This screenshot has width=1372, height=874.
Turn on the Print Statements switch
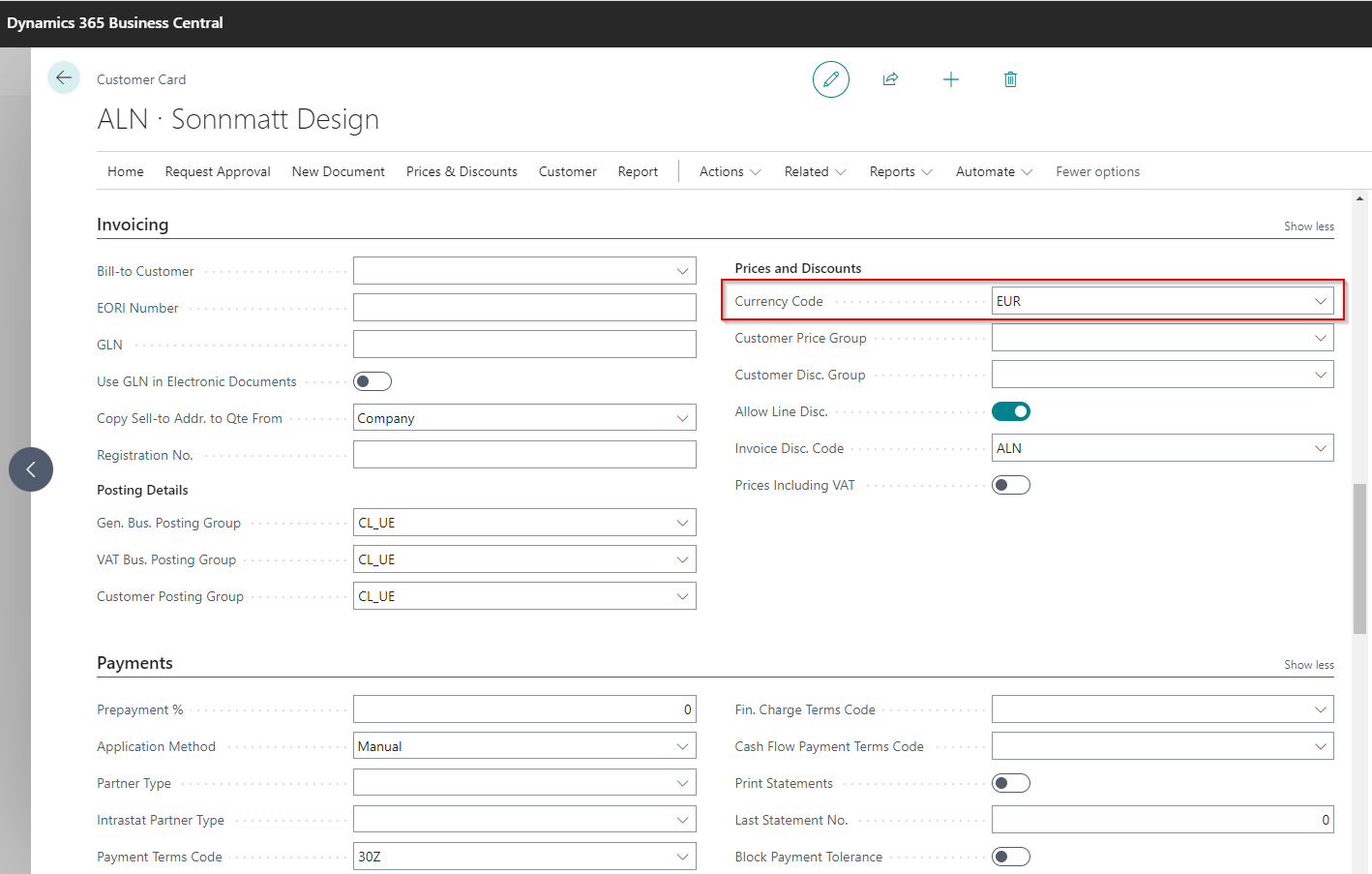click(1011, 783)
